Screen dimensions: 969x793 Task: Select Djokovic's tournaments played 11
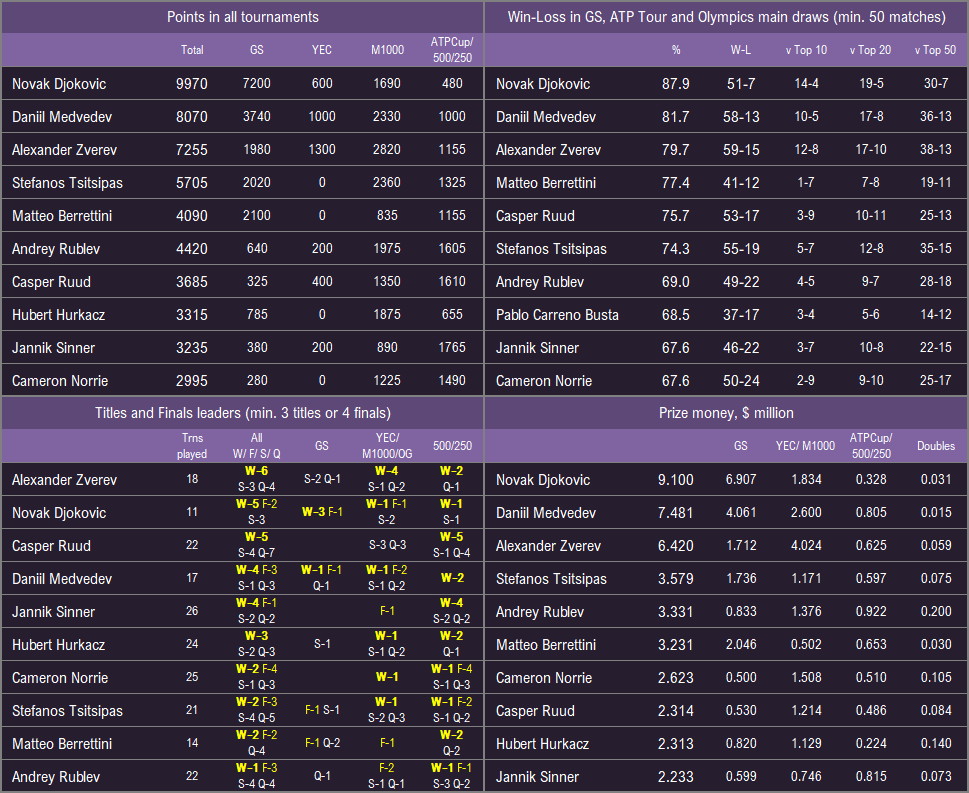point(192,512)
